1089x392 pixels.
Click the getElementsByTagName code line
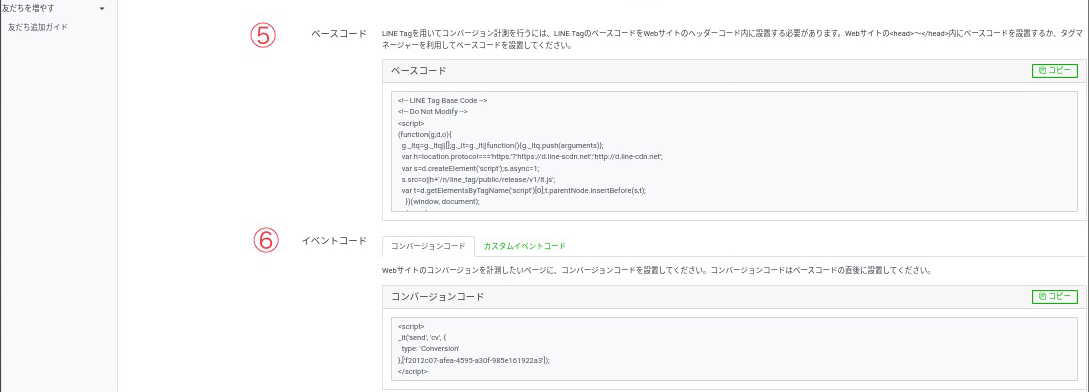click(524, 190)
